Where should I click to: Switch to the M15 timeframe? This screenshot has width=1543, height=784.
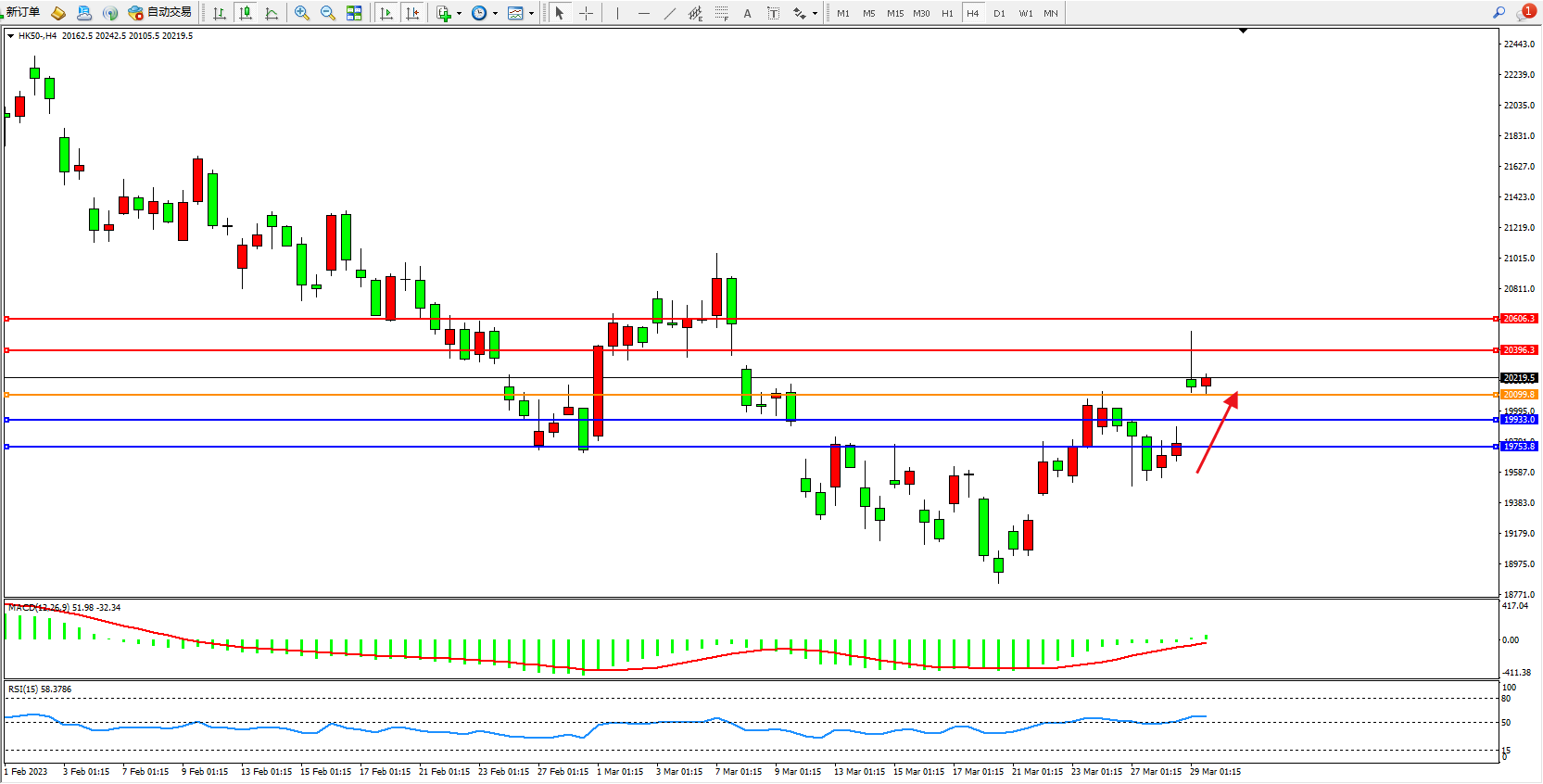coord(895,13)
